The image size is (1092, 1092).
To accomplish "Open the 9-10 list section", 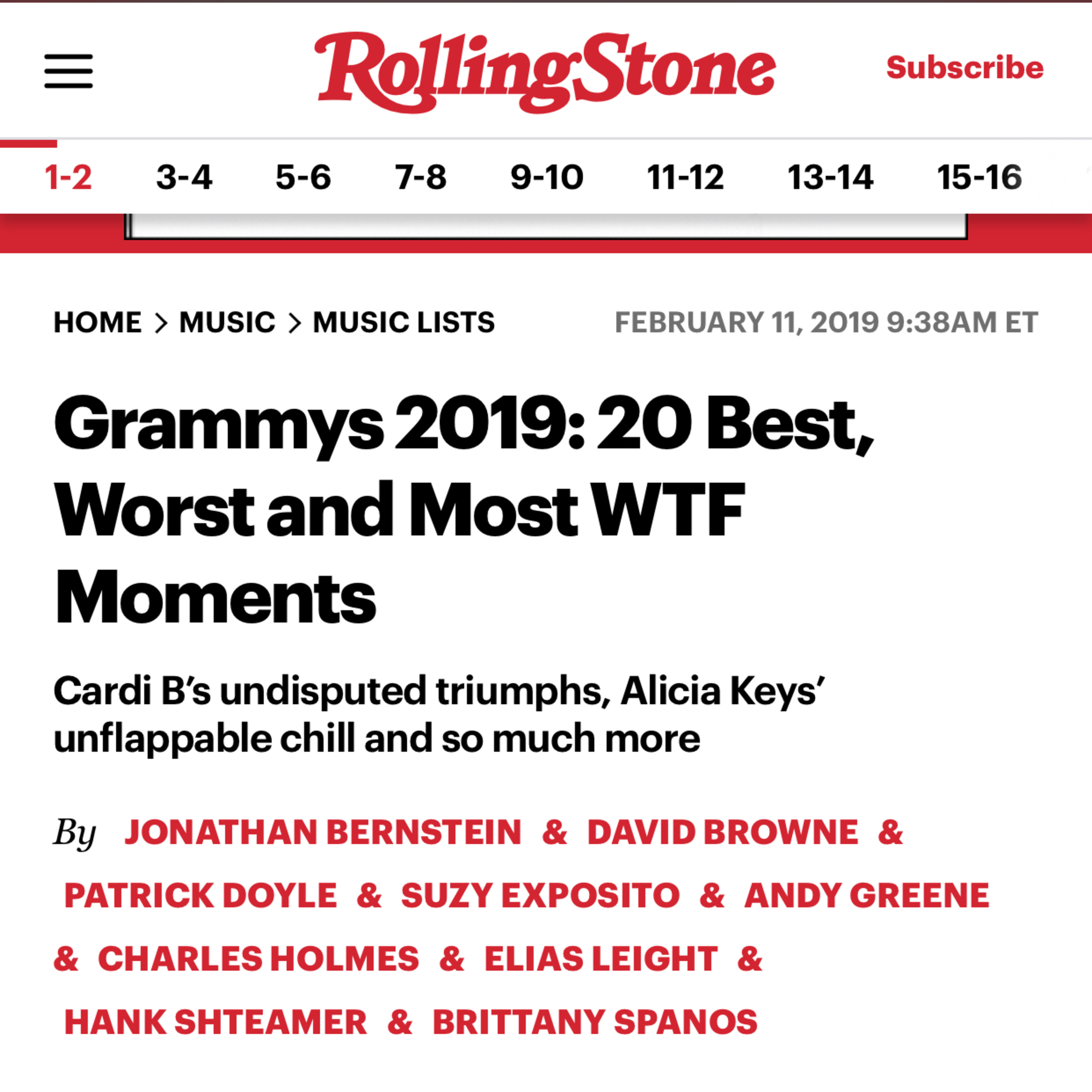I will pyautogui.click(x=547, y=178).
